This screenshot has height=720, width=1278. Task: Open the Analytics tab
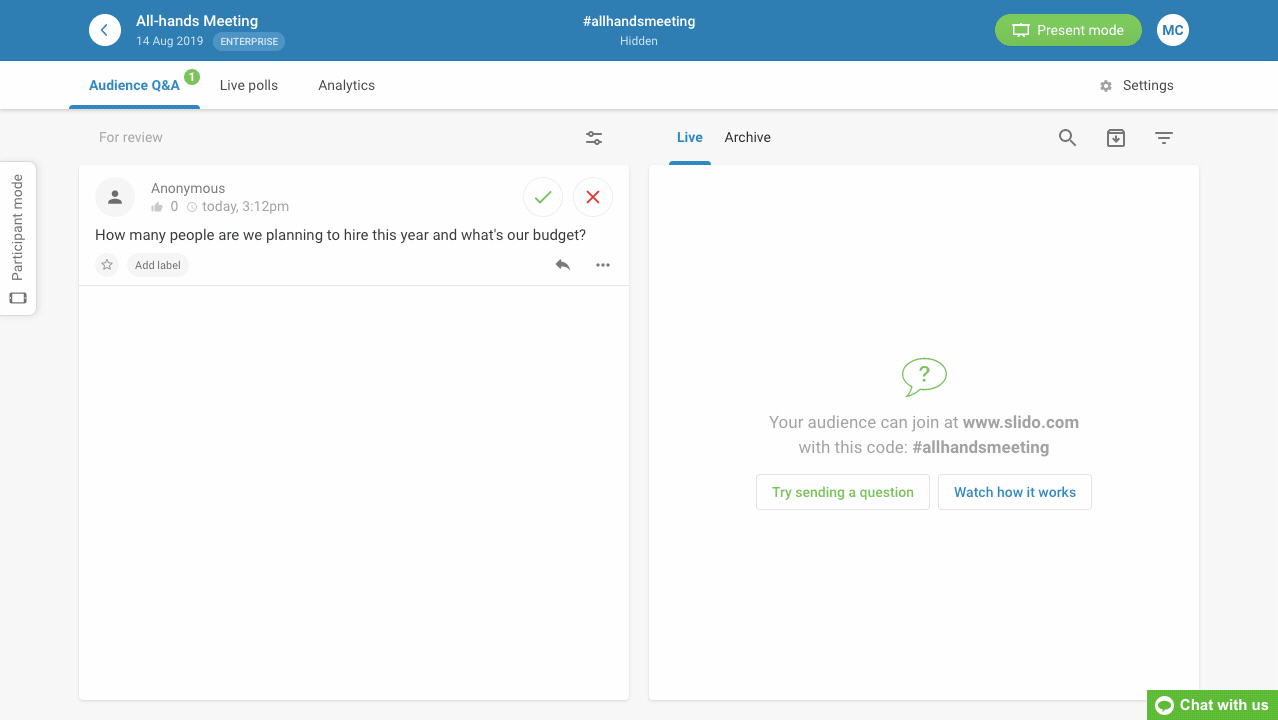click(346, 85)
